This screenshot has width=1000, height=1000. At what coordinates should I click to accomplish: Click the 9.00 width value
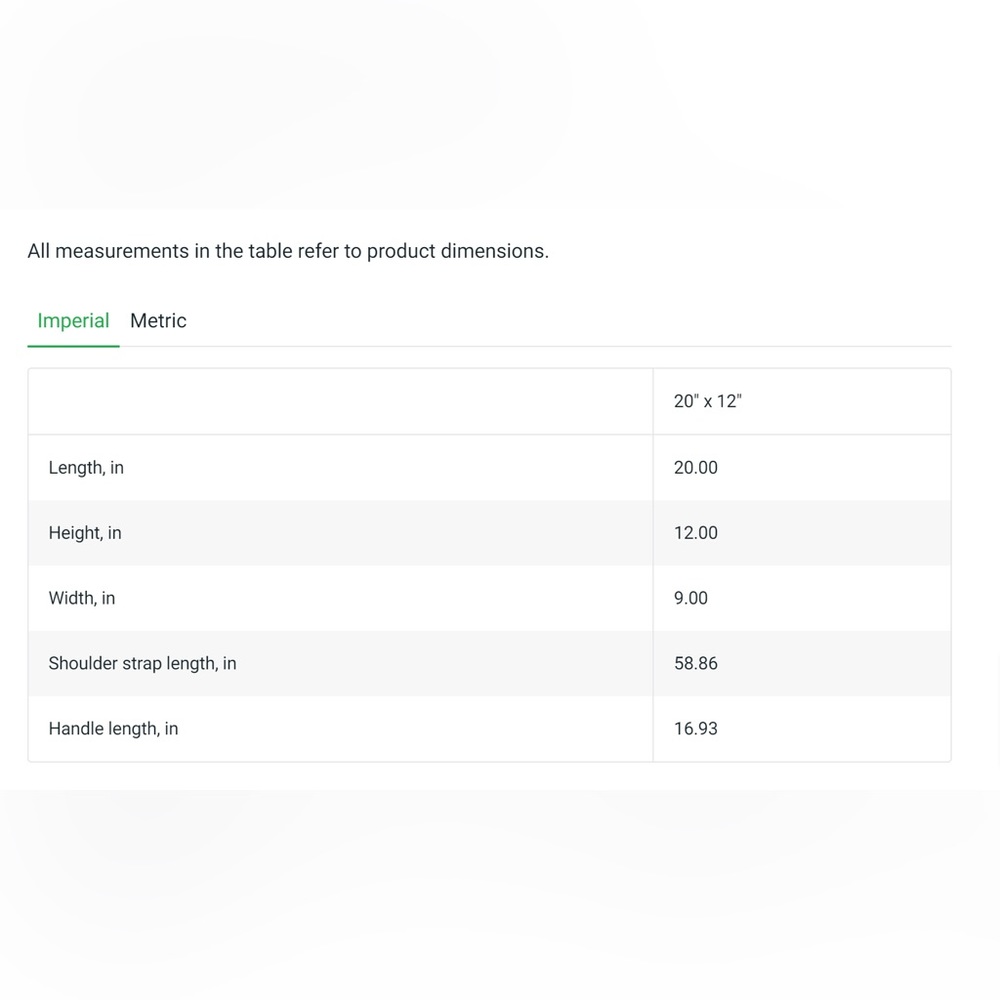691,598
